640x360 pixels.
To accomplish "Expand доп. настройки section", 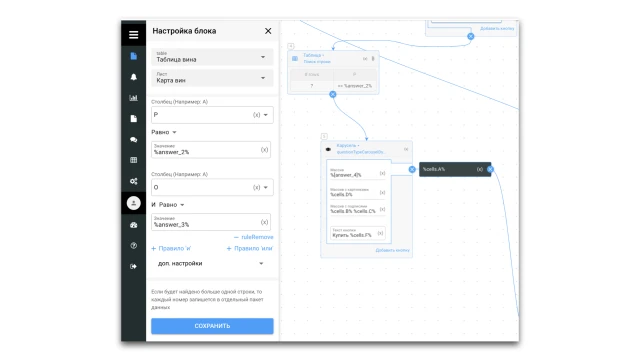I will (212, 264).
